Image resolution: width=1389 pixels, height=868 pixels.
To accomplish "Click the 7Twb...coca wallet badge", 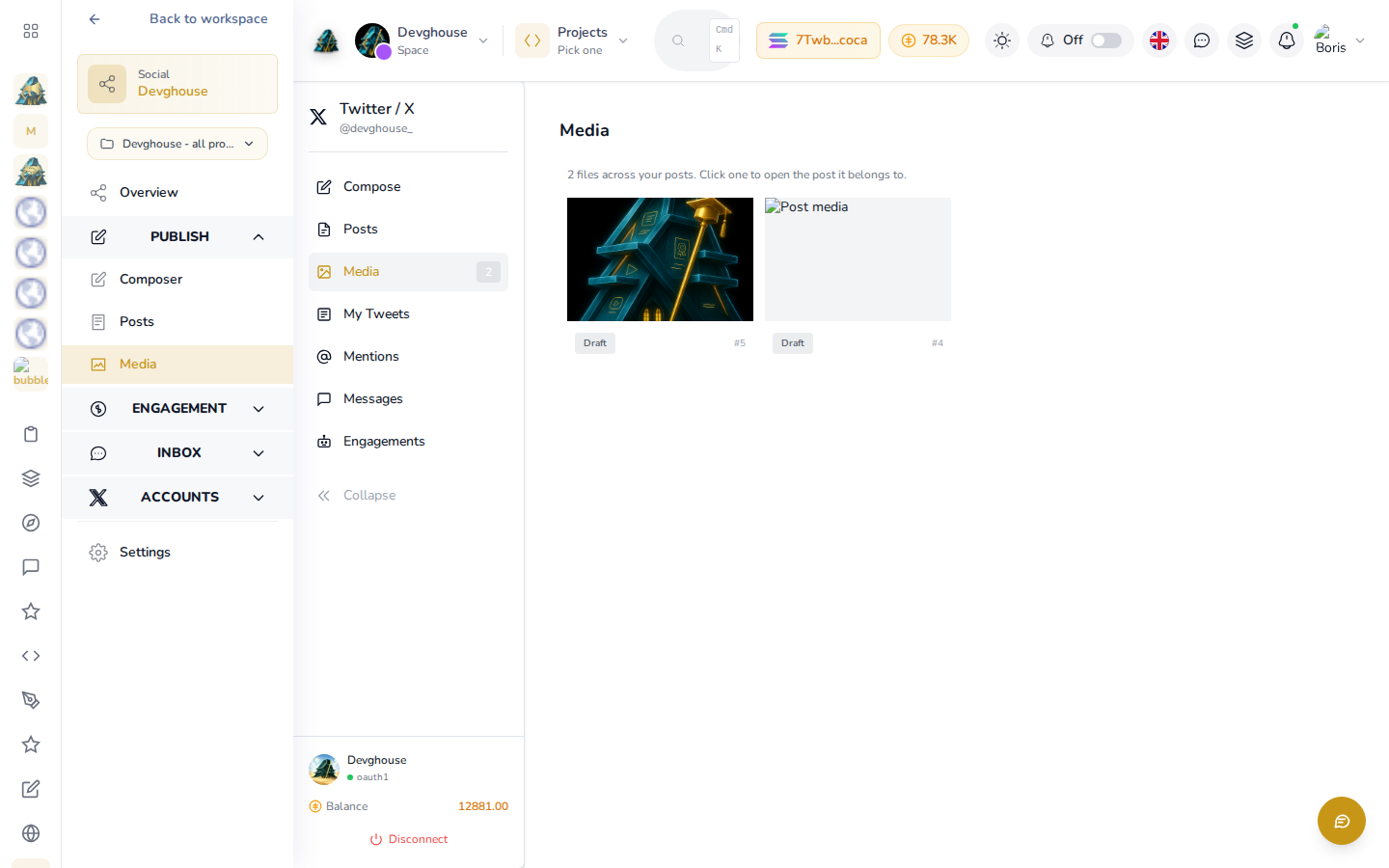I will (818, 41).
